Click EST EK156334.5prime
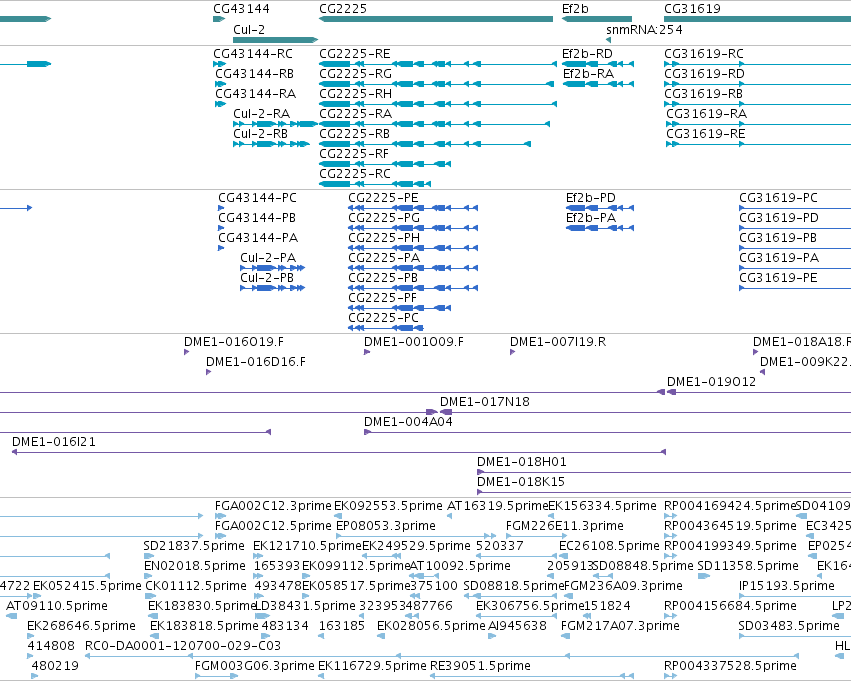Screen dimensions: 851x681 pyautogui.click(x=602, y=506)
